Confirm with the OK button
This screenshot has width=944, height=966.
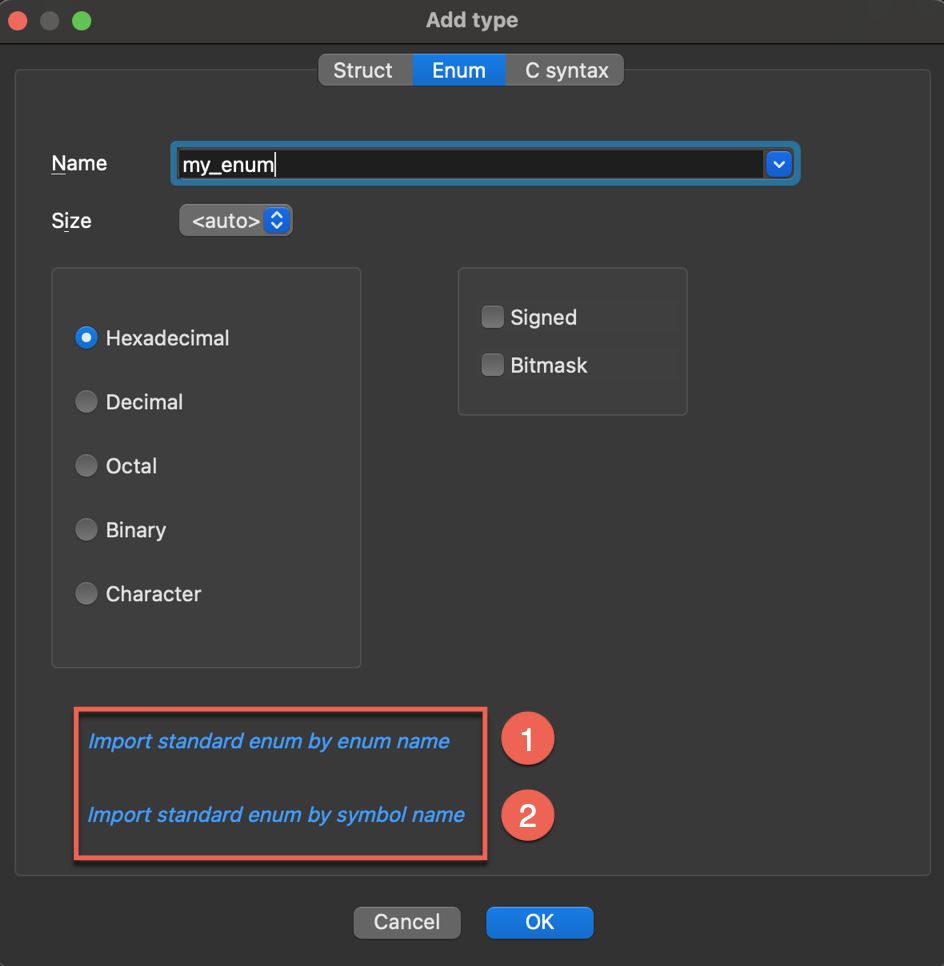[x=539, y=922]
